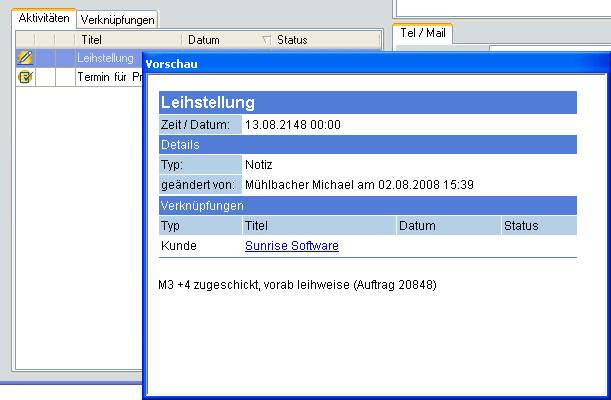Click the Typ value Notiz
Viewport: 611px width, 400px height.
click(259, 165)
